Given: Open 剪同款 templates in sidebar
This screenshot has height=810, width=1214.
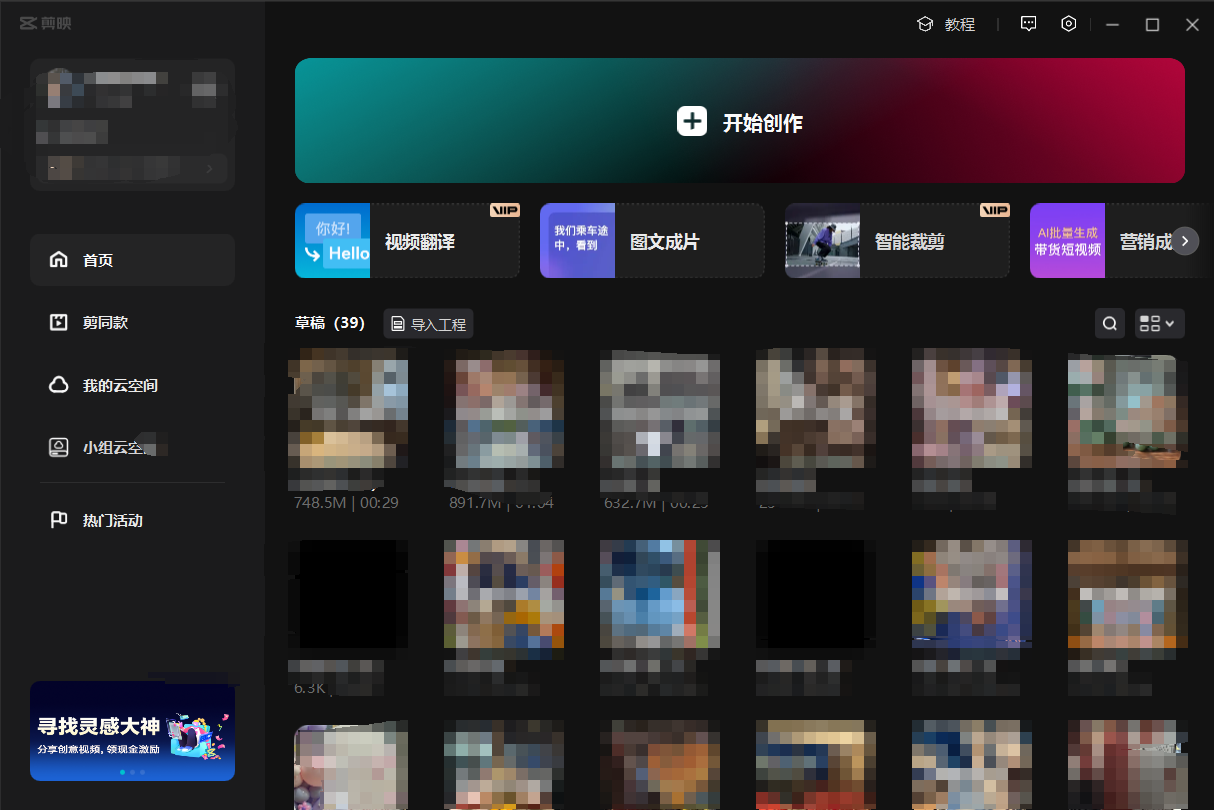Looking at the screenshot, I should [132, 323].
